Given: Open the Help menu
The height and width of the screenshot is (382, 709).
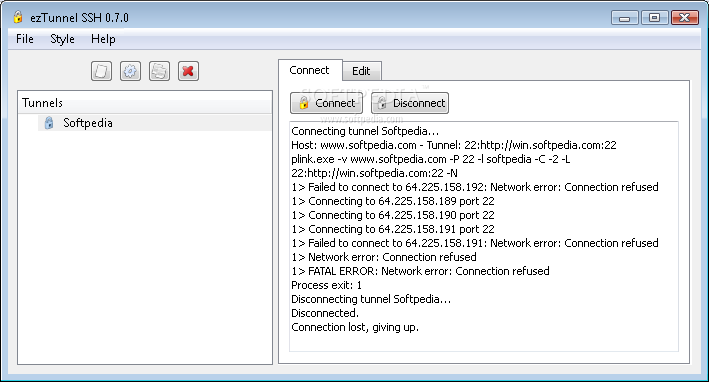Looking at the screenshot, I should (103, 39).
